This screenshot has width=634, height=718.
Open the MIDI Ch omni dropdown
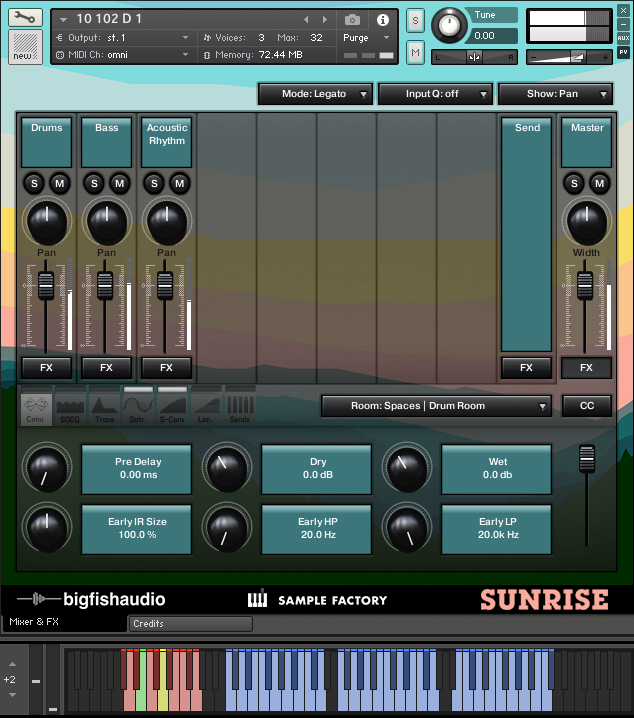(x=123, y=55)
